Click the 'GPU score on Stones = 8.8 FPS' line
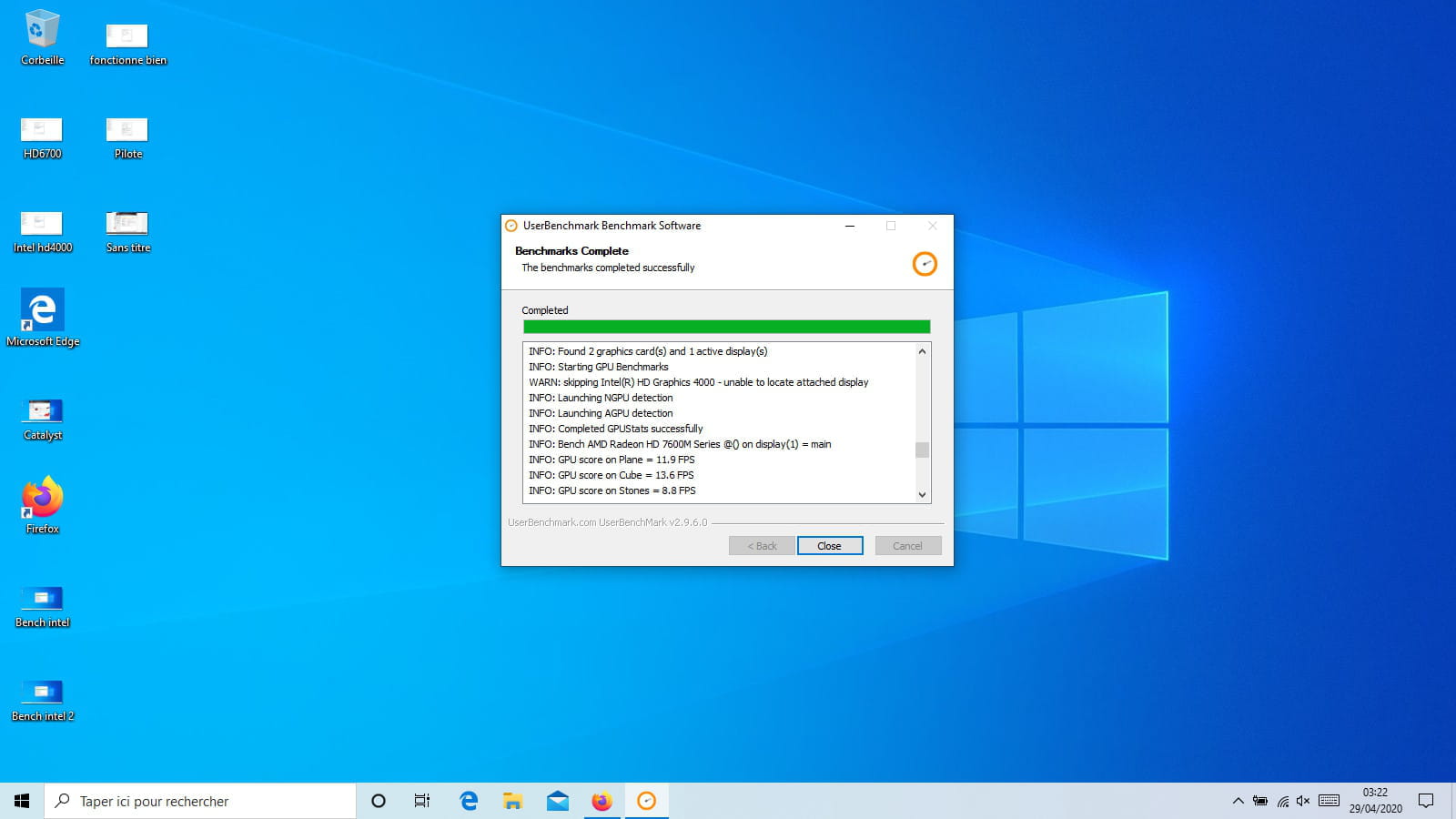1456x819 pixels. (612, 490)
